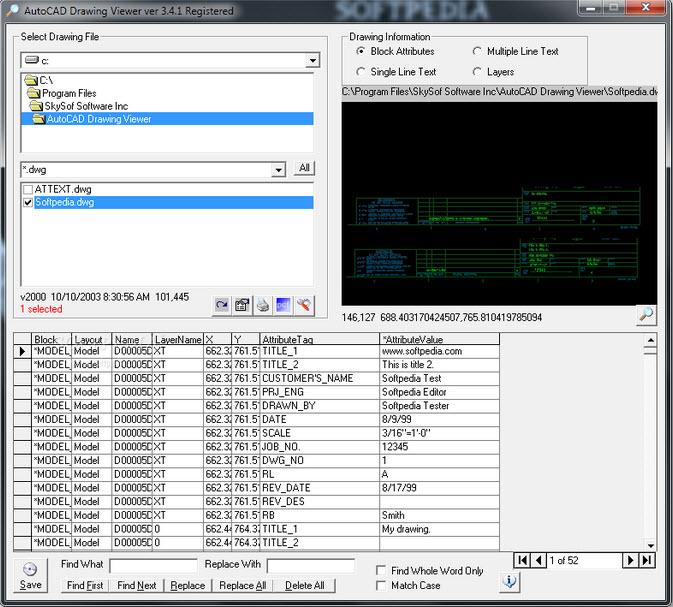
Task: Go to the last record using the navigator
Action: [x=647, y=560]
